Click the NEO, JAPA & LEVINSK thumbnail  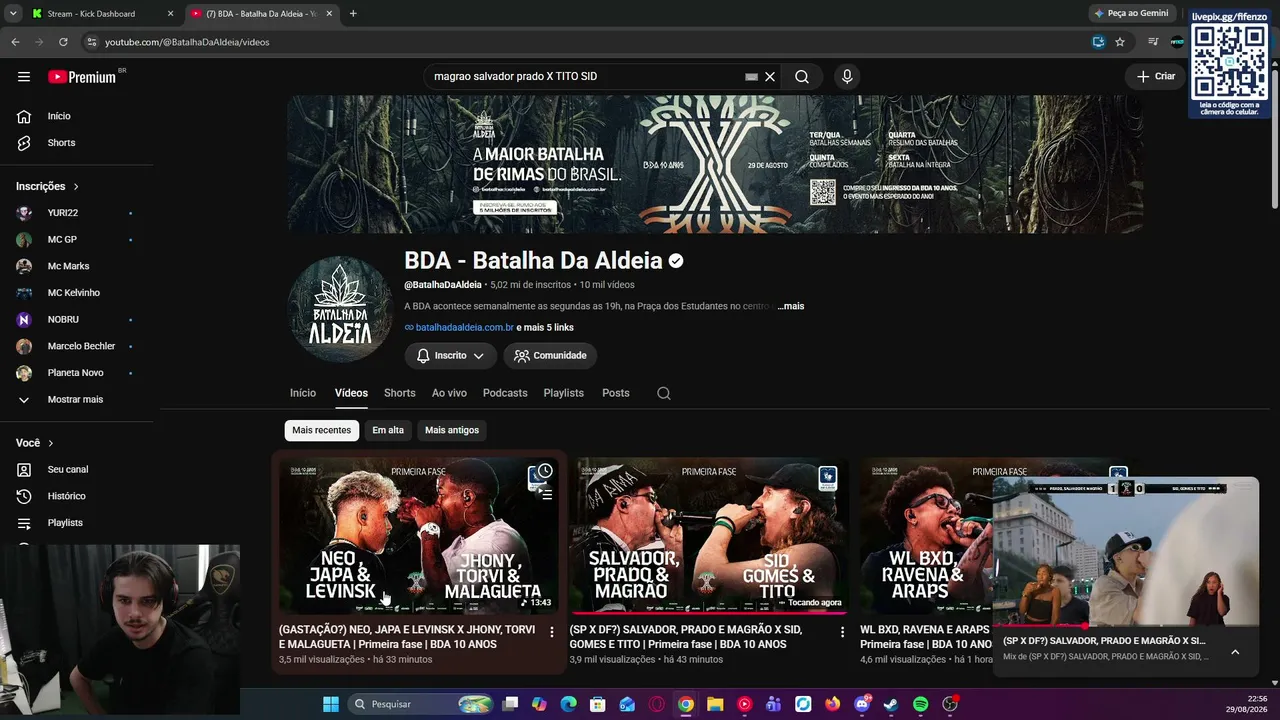click(418, 535)
